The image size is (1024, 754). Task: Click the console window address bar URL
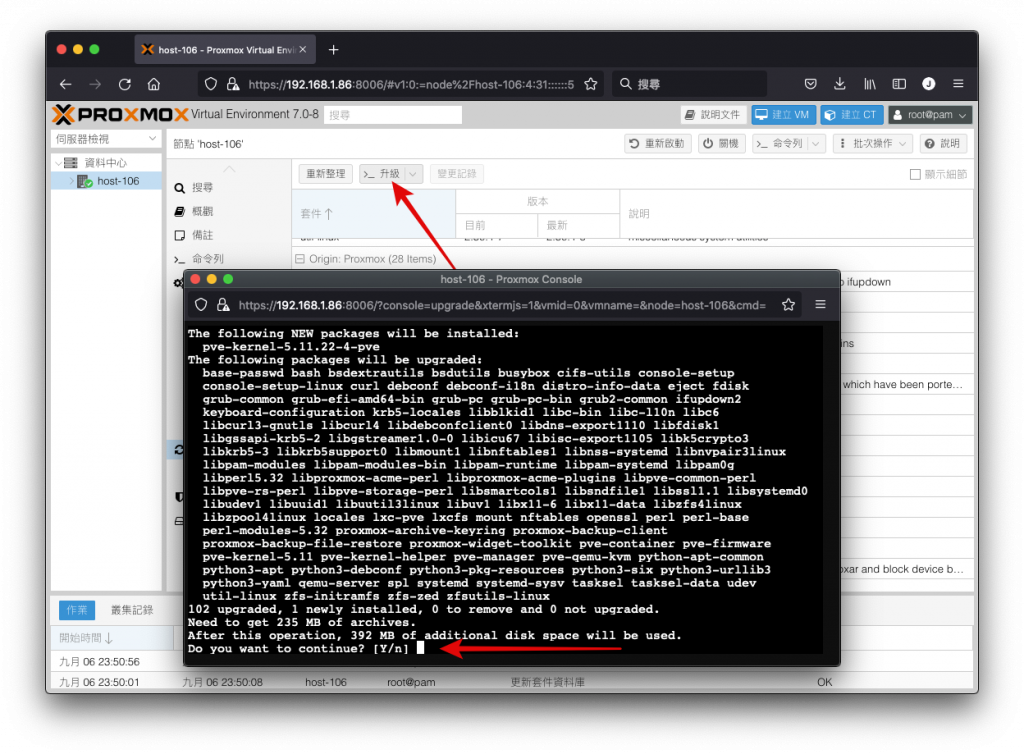[502, 305]
